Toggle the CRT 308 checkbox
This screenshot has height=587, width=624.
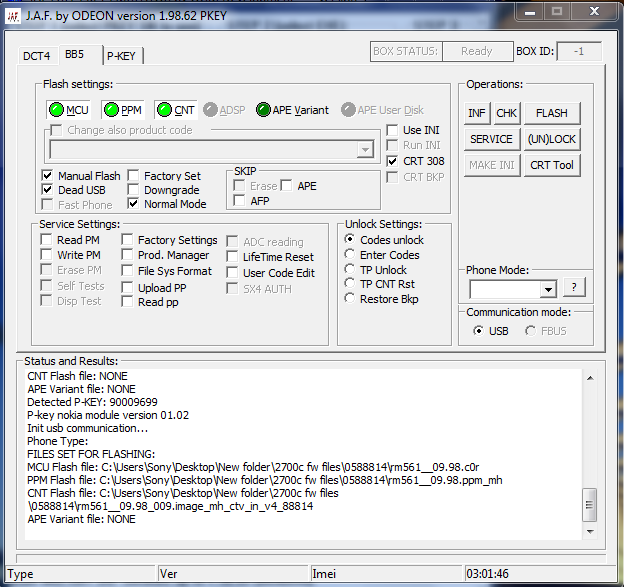[392, 161]
